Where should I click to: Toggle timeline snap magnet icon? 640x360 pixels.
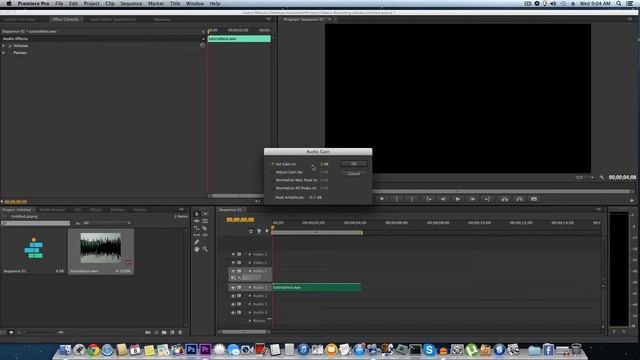259,231
